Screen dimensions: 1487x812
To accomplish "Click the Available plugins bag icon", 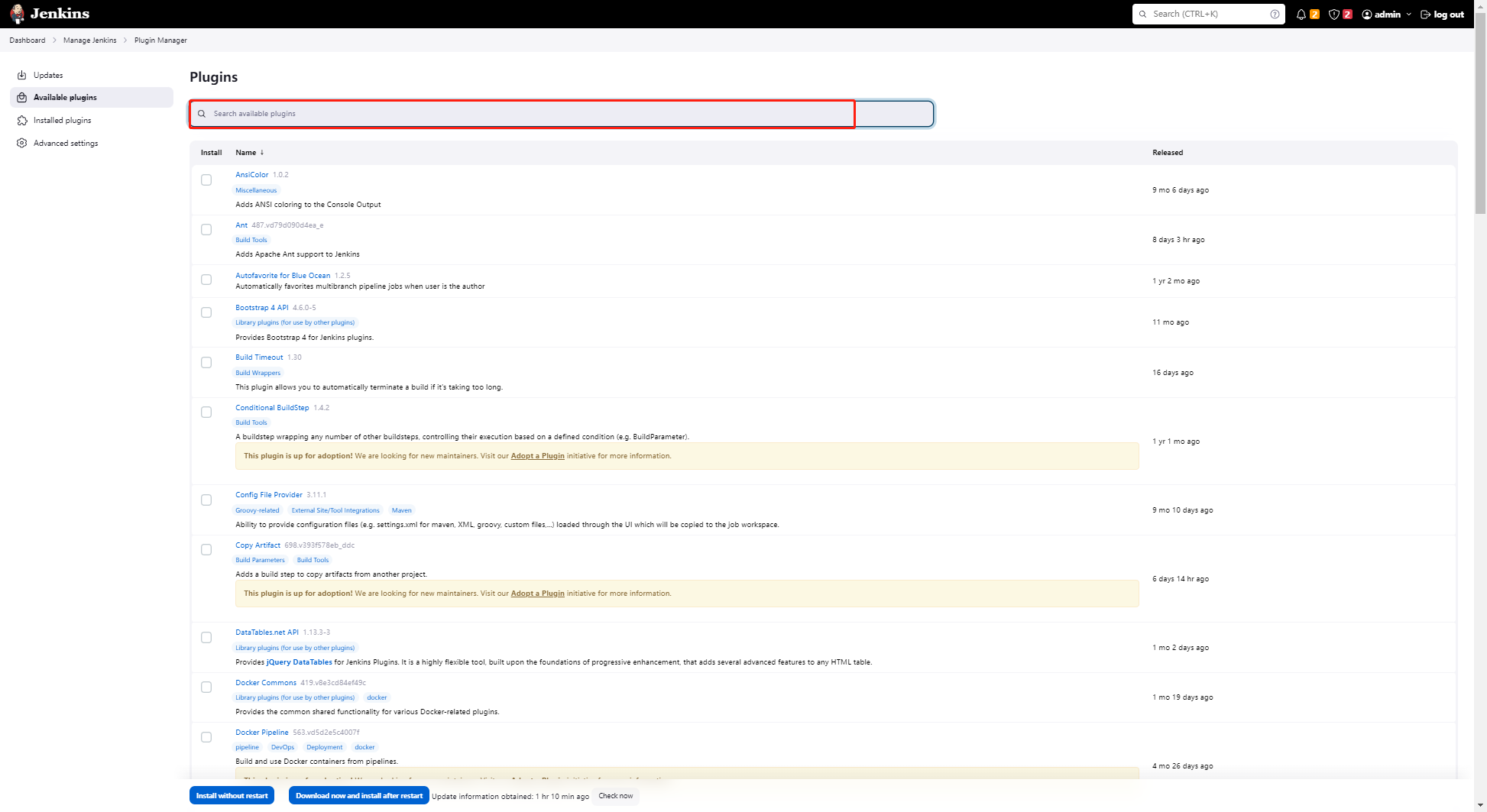I will pyautogui.click(x=22, y=97).
